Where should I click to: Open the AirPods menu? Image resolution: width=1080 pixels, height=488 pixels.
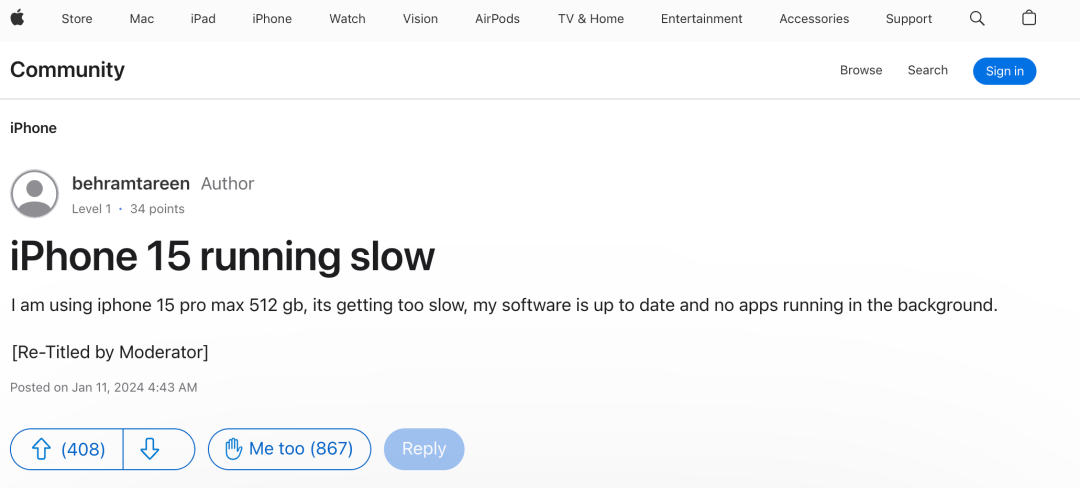pos(497,19)
